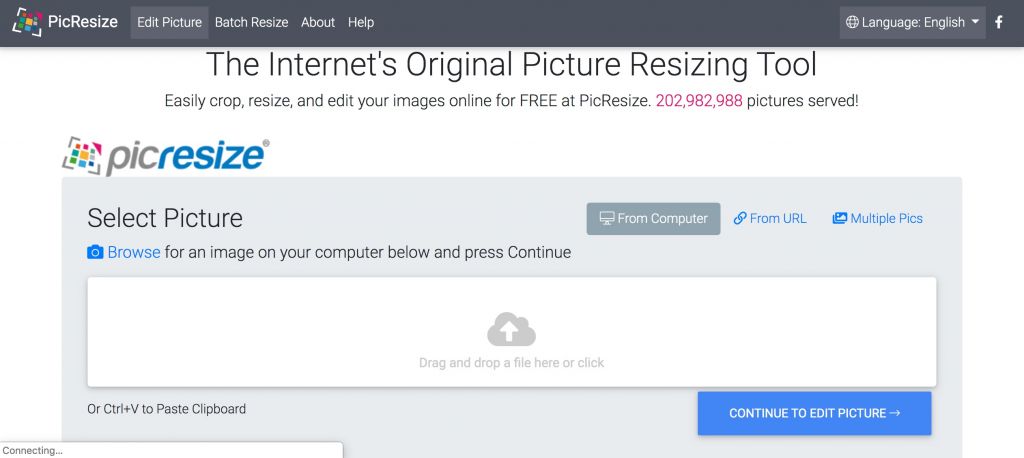
Task: Click the PicResize logo icon in navbar
Action: coord(27,21)
